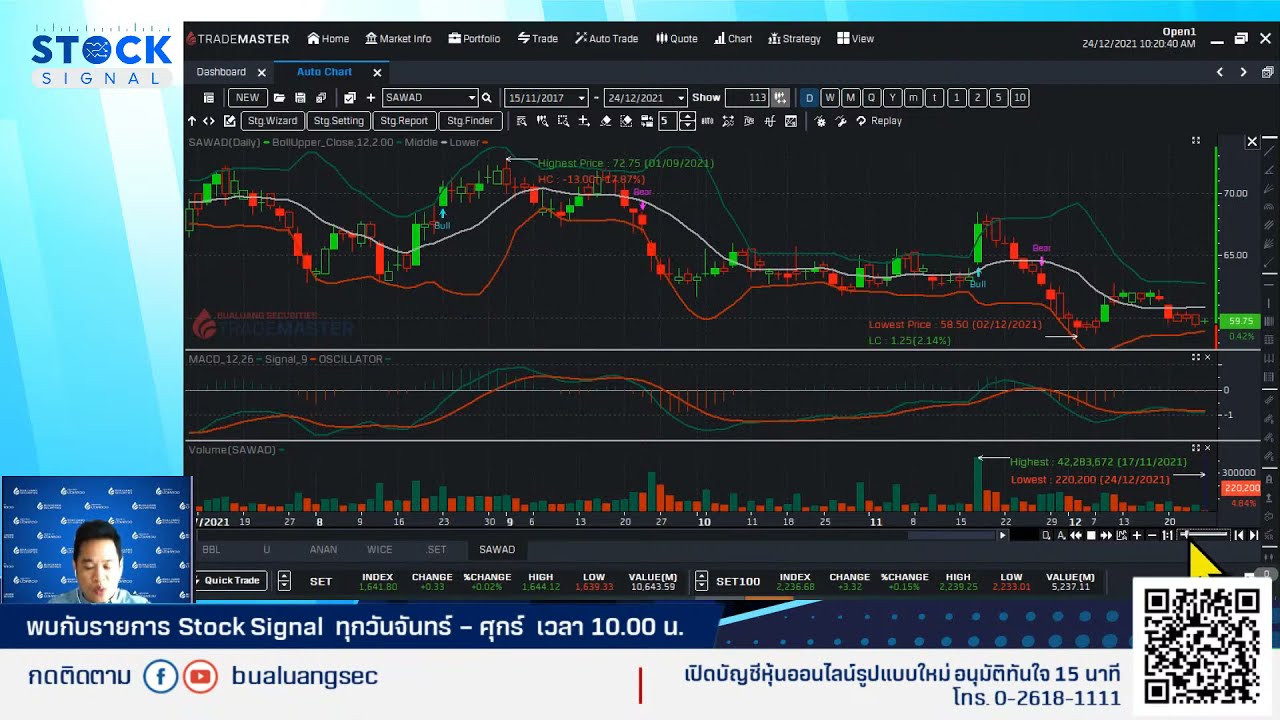1280x720 pixels.
Task: Close the price chart panel X
Action: tap(1252, 142)
